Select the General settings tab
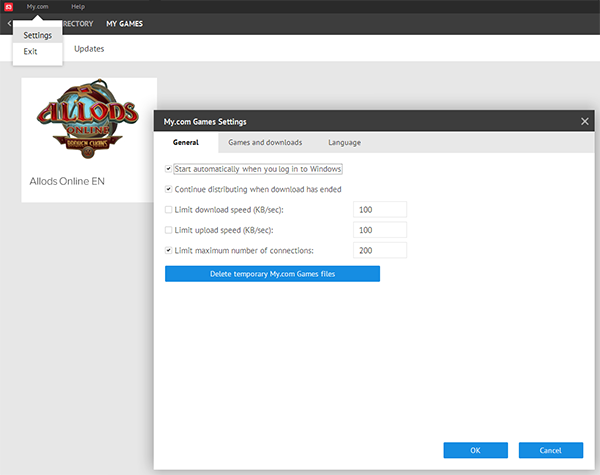Viewport: 600px width, 475px height. [x=186, y=142]
